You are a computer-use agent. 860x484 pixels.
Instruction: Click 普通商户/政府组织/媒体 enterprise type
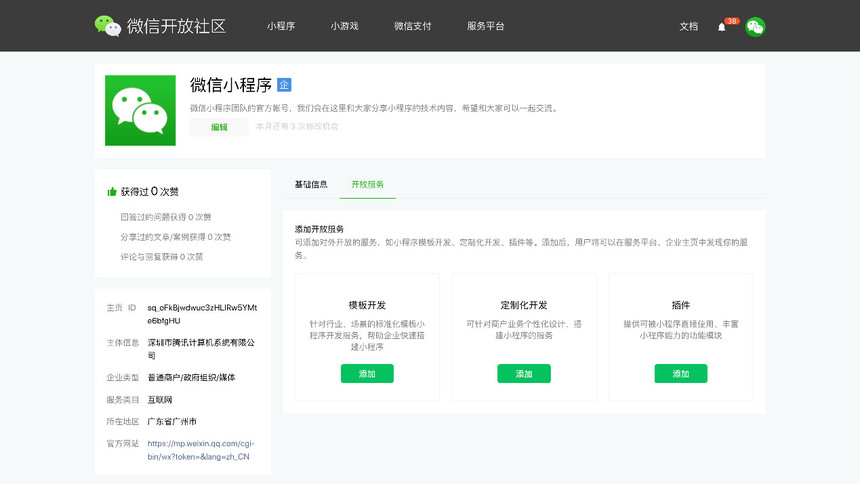tap(191, 378)
